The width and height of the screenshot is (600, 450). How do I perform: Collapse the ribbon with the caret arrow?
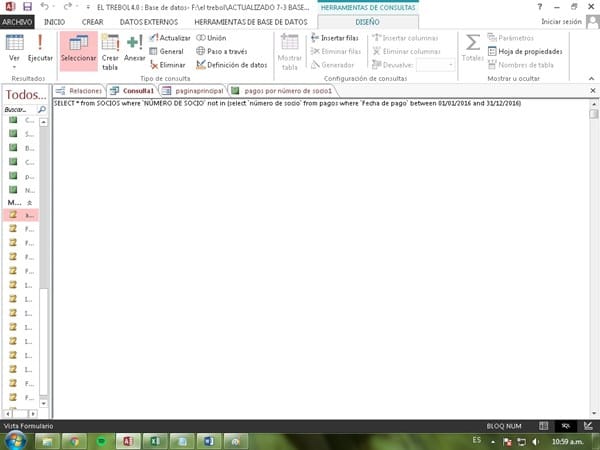tap(592, 78)
